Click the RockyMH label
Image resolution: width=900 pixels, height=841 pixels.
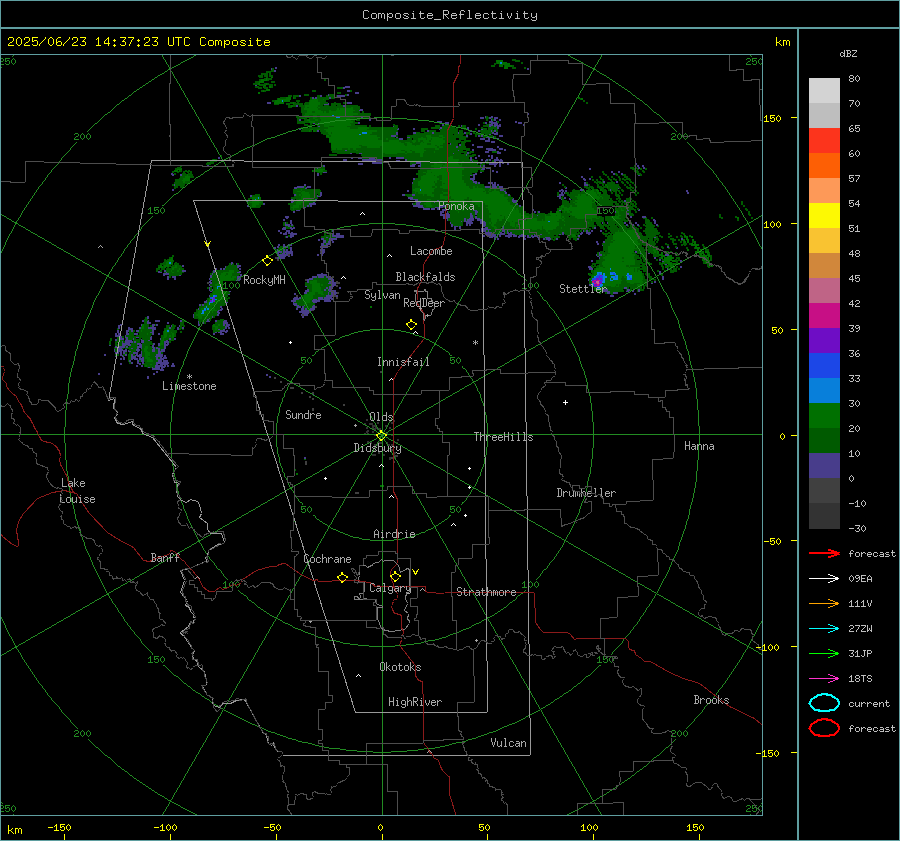[x=264, y=280]
